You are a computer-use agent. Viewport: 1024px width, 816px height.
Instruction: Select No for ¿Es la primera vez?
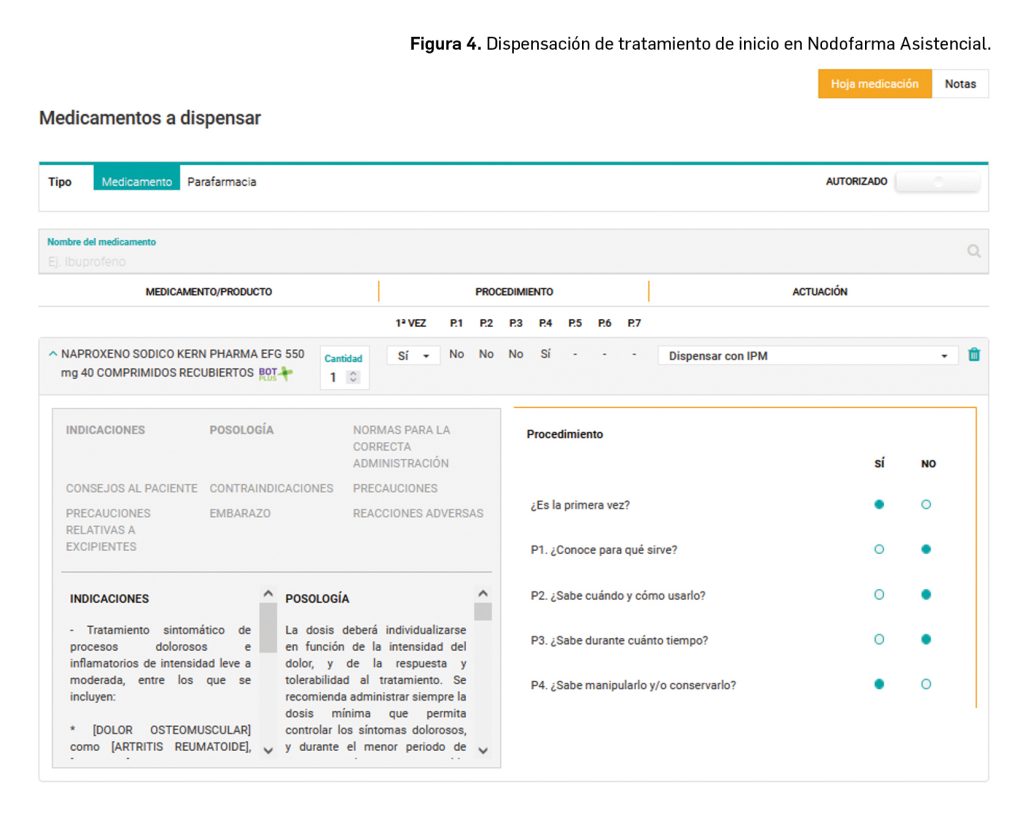[x=926, y=505]
